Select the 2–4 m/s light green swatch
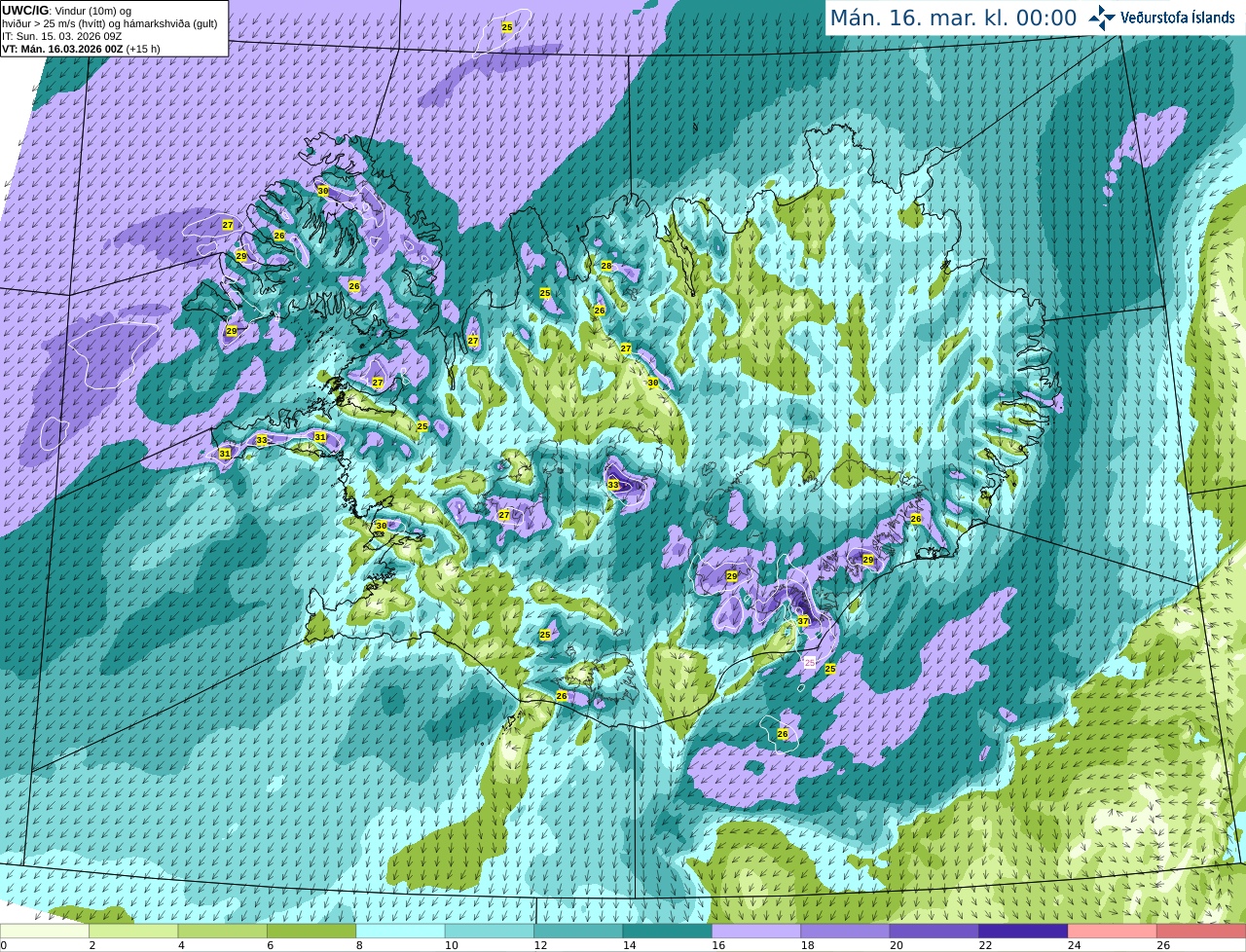1246x952 pixels. (x=134, y=931)
